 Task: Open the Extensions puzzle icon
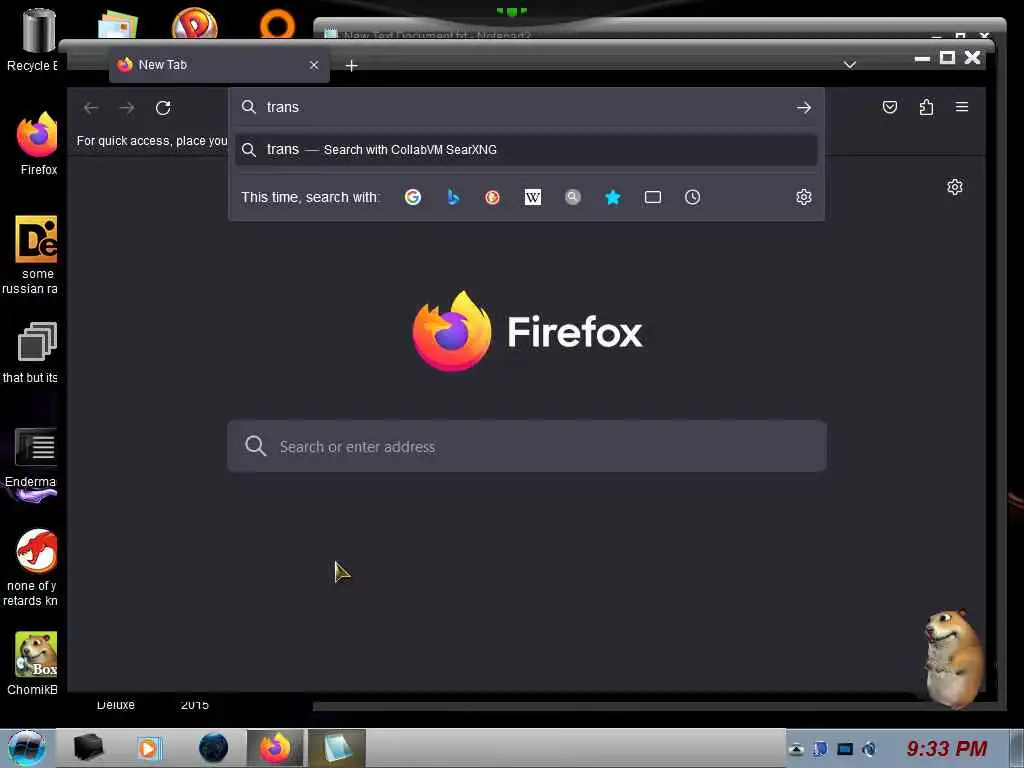tap(926, 107)
